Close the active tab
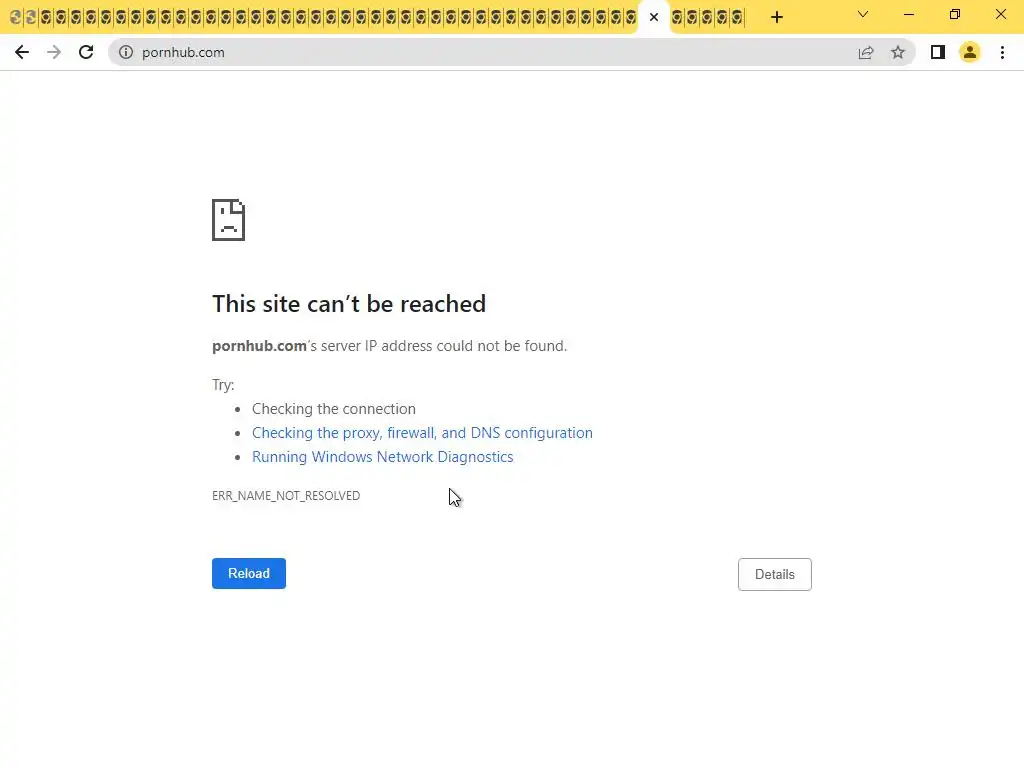 654,18
